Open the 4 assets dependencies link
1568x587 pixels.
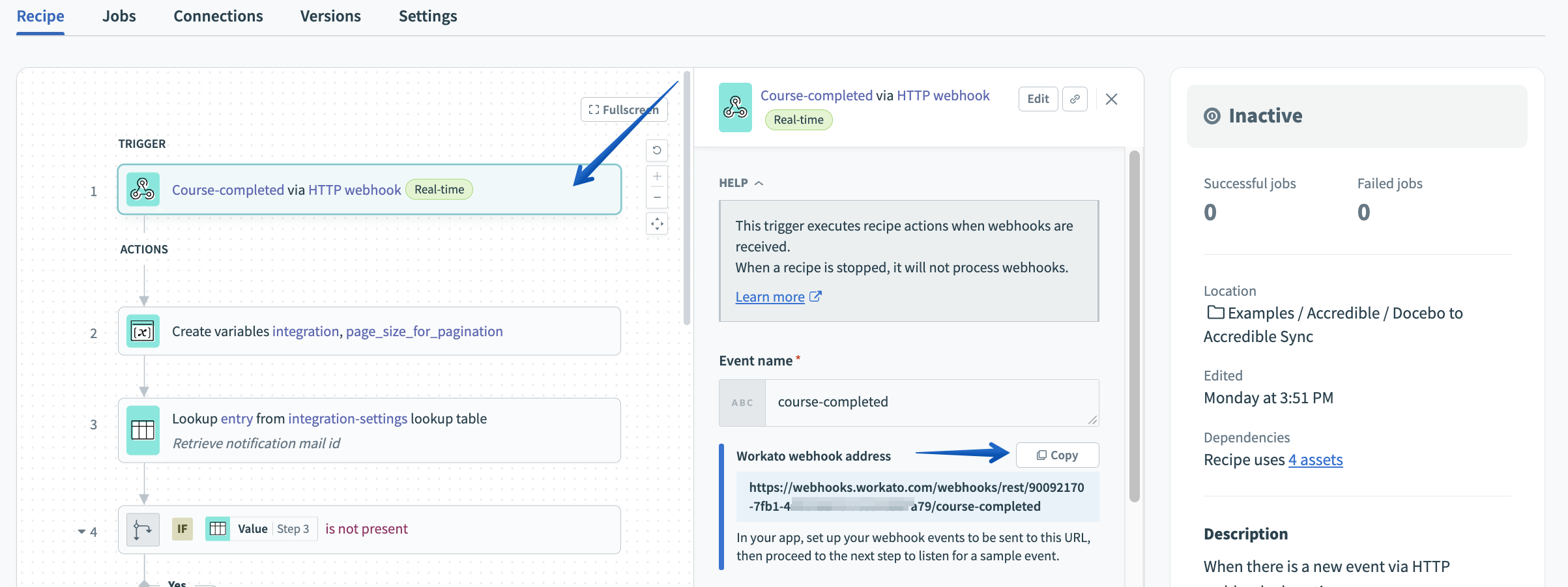[x=1315, y=460]
